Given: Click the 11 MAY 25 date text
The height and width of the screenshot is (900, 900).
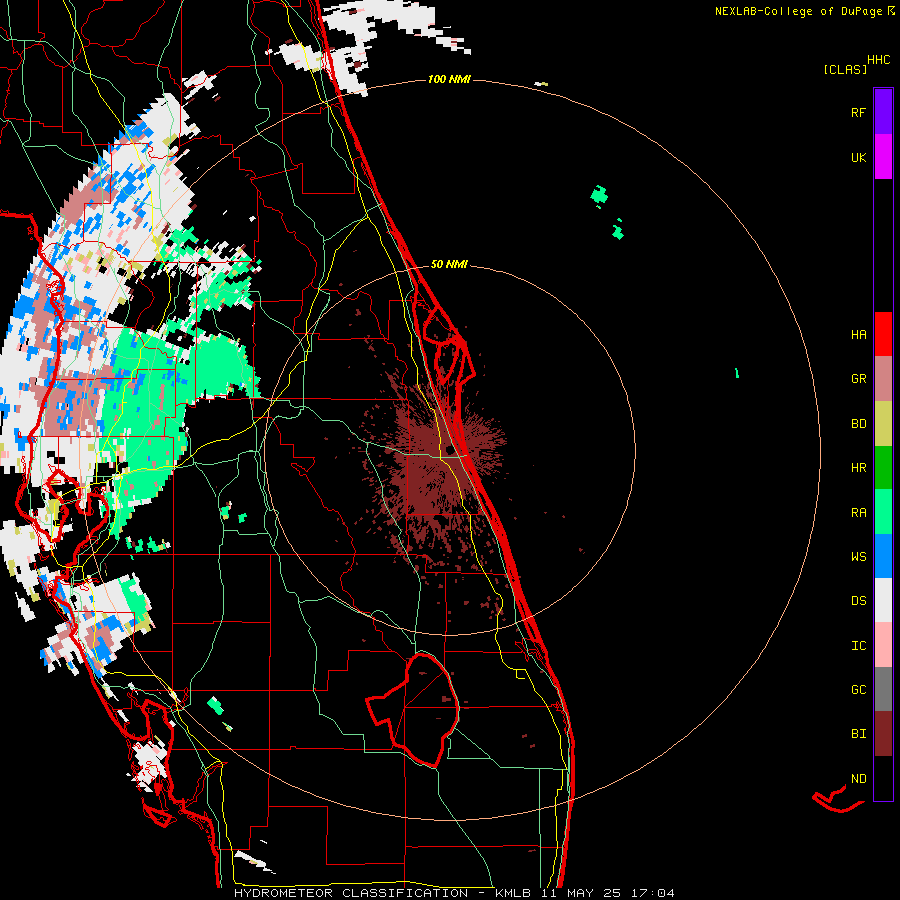Looking at the screenshot, I should point(584,893).
